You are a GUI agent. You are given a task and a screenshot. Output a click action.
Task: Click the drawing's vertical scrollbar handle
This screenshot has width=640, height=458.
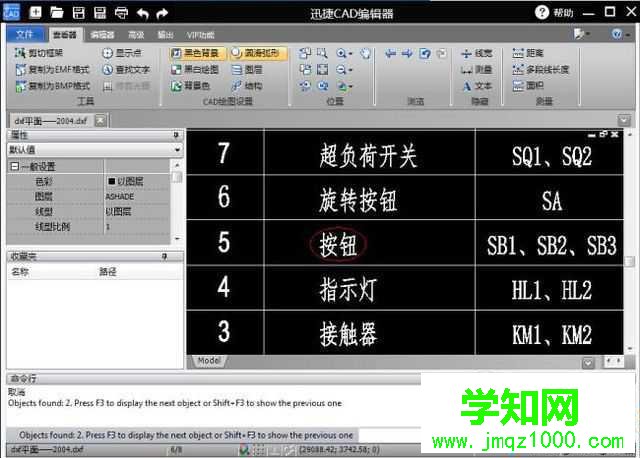click(x=630, y=261)
